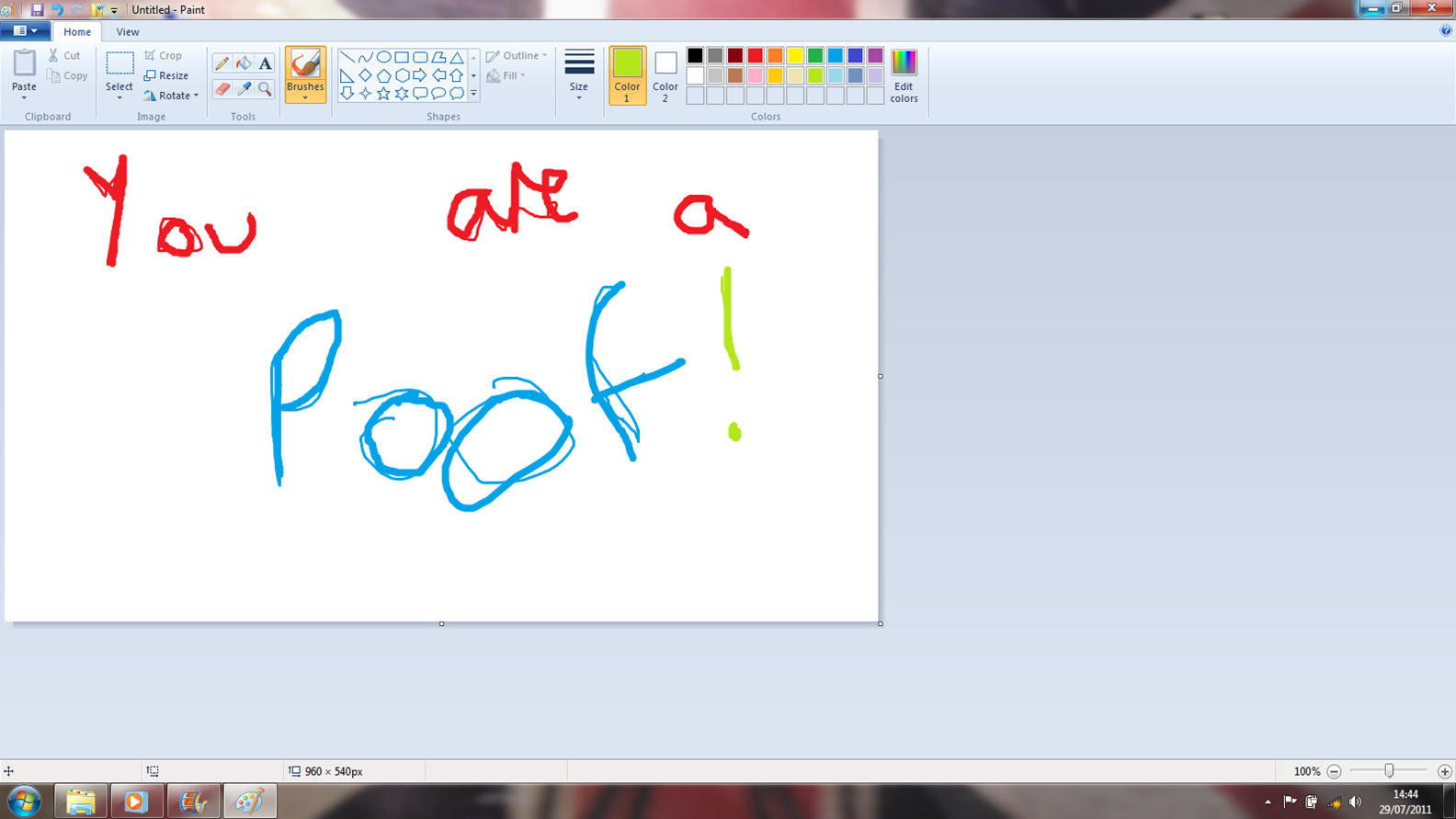Select the Eraser tool
The image size is (1456, 819).
(x=222, y=89)
